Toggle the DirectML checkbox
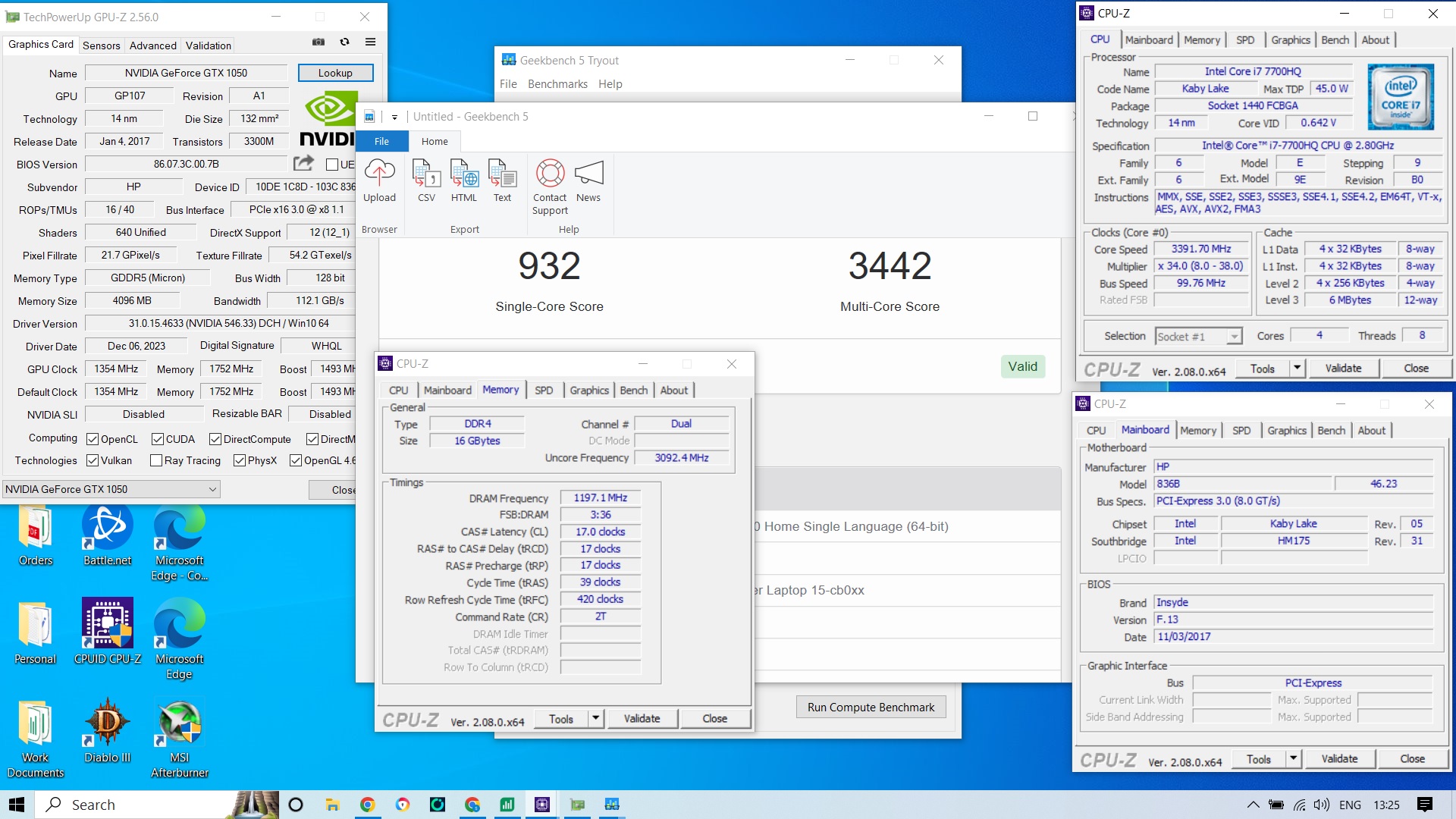 [312, 439]
